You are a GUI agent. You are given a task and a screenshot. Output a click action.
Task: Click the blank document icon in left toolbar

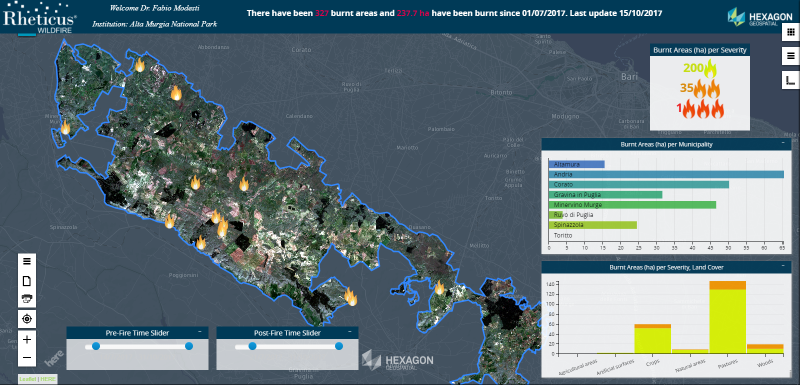27,280
